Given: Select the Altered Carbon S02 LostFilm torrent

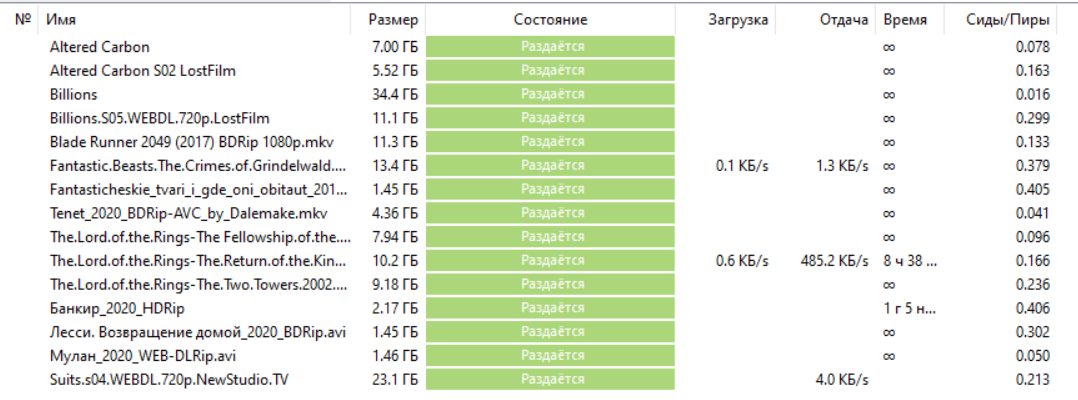Looking at the screenshot, I should [143, 71].
